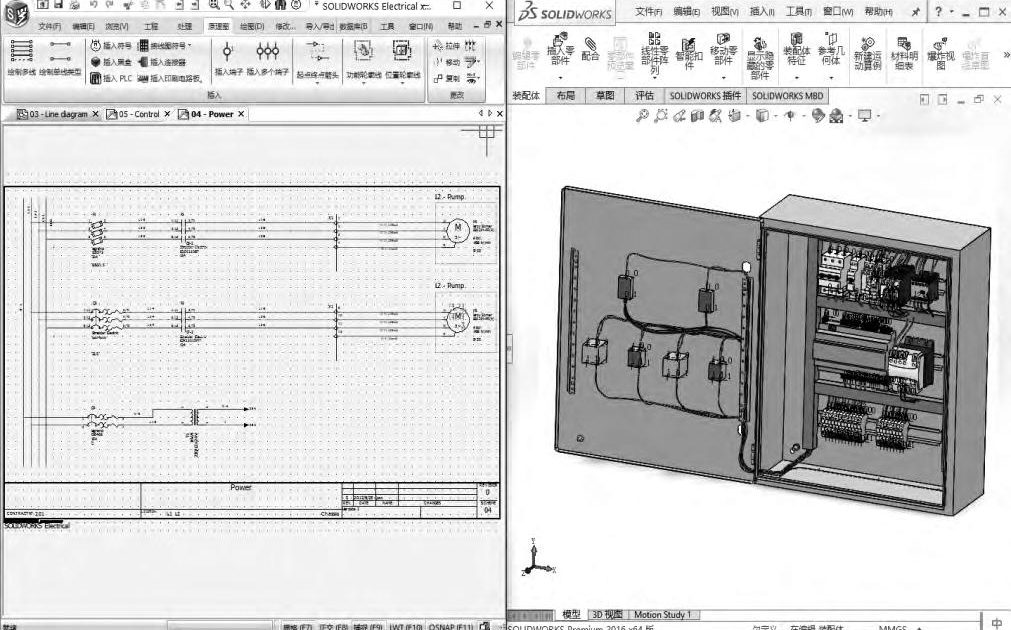The height and width of the screenshot is (630, 1011).
Task: Expand 装配体特征 assembly features dropdown
Action: tap(796, 78)
